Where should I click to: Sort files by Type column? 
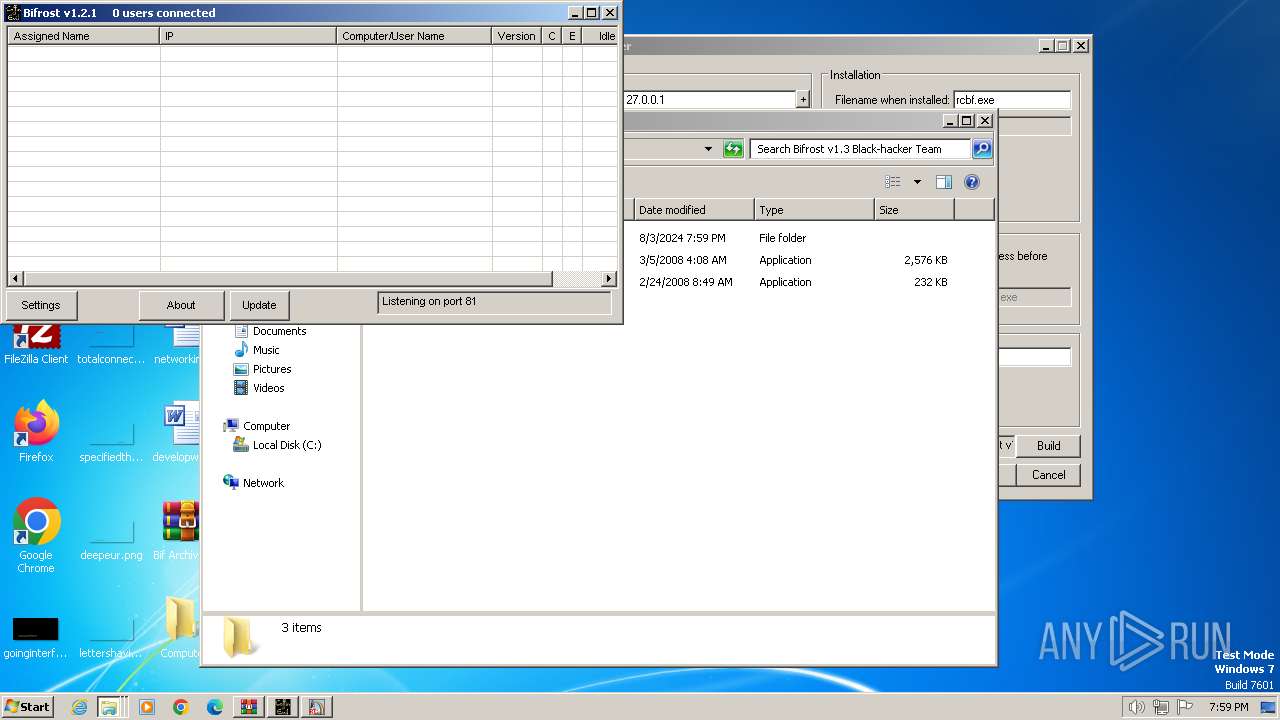[x=814, y=210]
